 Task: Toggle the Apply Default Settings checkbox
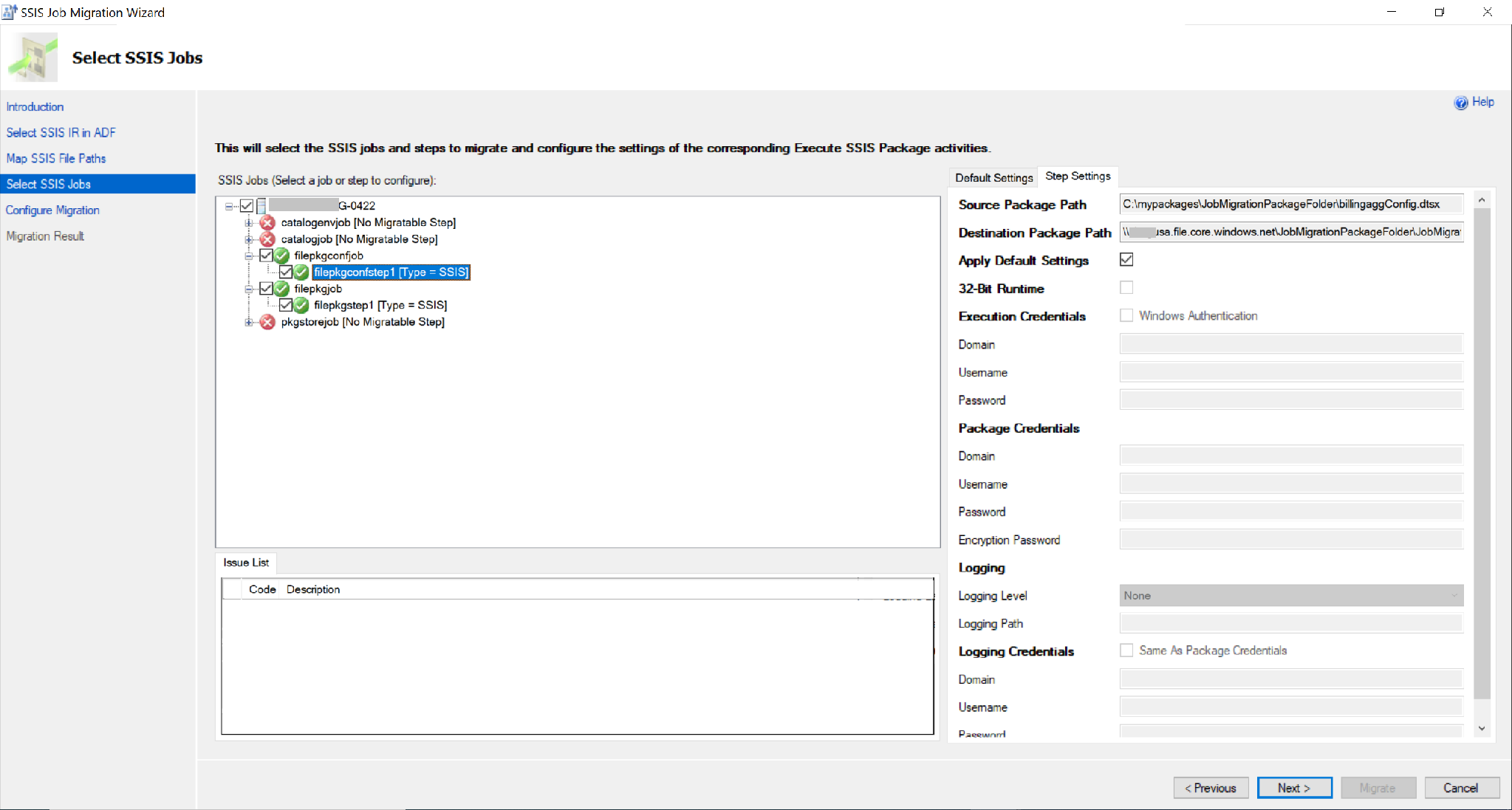pos(1127,260)
